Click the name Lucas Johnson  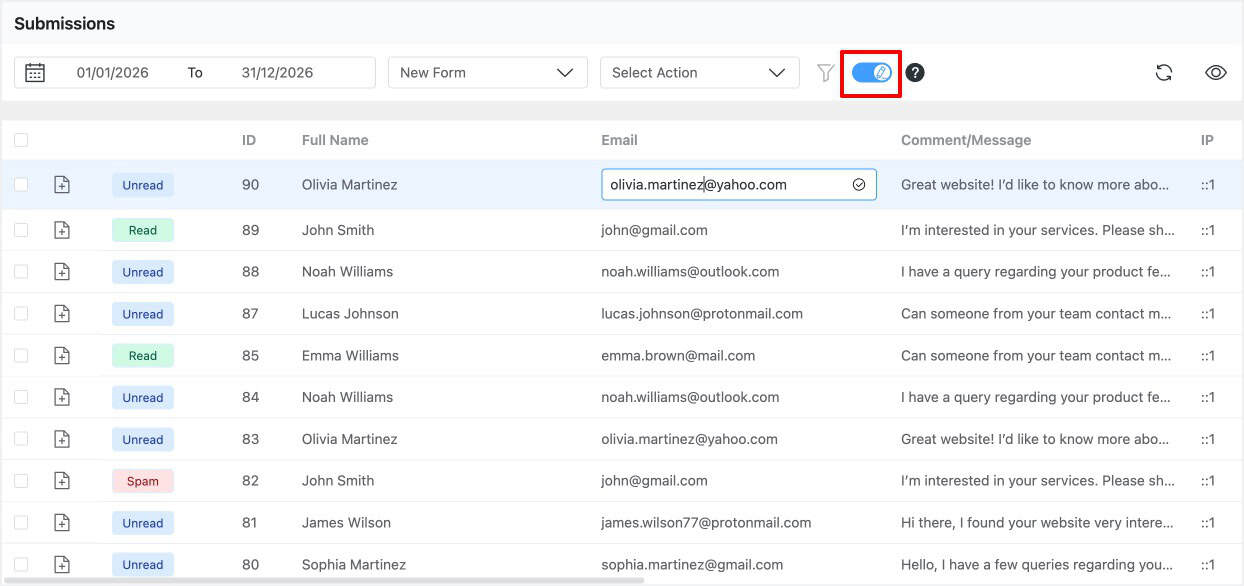tap(350, 314)
